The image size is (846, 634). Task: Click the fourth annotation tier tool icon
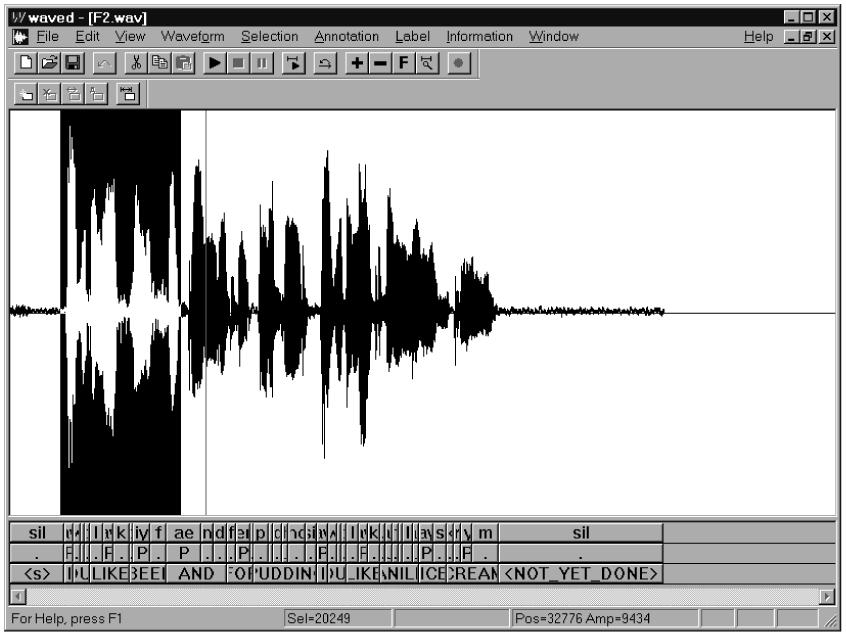(97, 94)
